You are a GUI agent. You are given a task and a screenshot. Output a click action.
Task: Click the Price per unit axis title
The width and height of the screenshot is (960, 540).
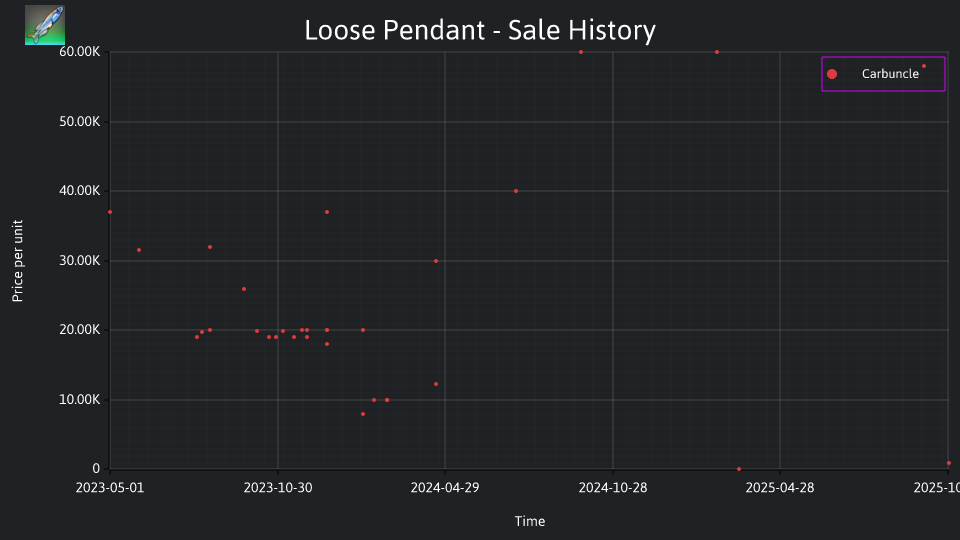18,261
